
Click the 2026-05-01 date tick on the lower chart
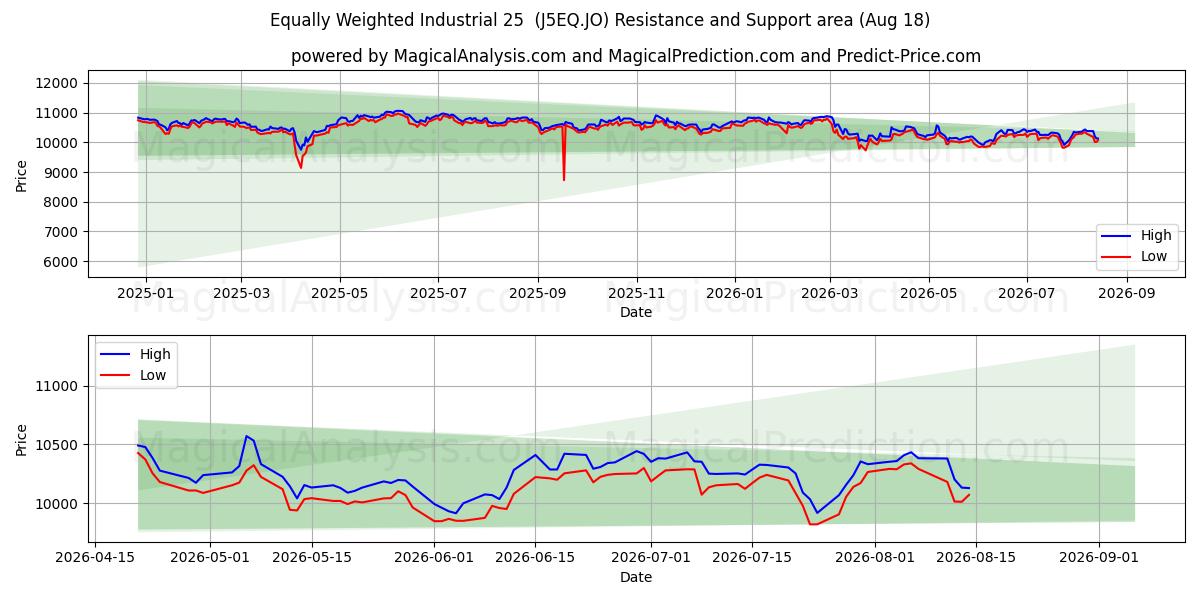[211, 559]
